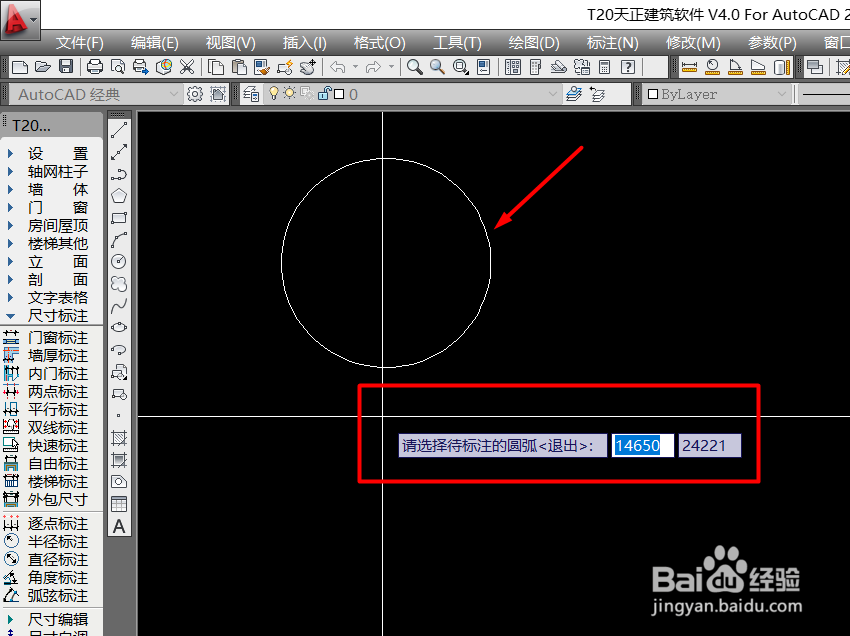
Task: Click the New drawing icon
Action: click(x=20, y=67)
